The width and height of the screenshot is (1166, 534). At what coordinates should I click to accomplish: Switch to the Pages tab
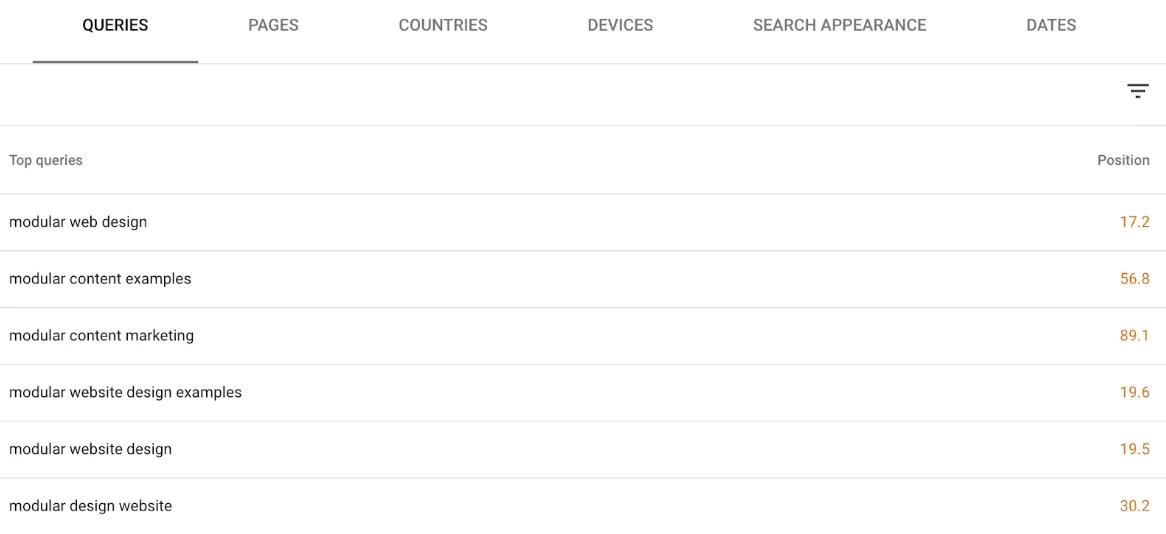click(x=273, y=26)
